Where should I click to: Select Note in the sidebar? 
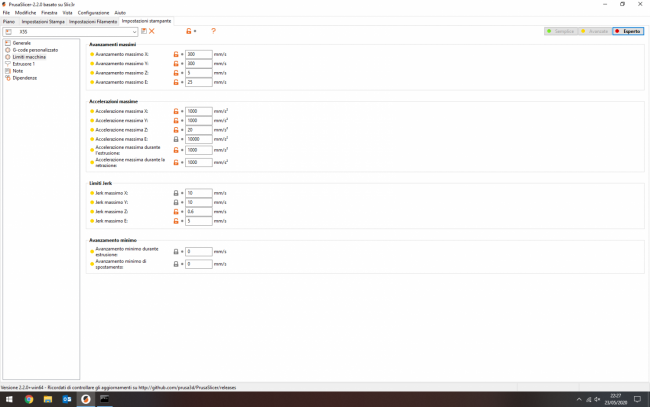18,71
